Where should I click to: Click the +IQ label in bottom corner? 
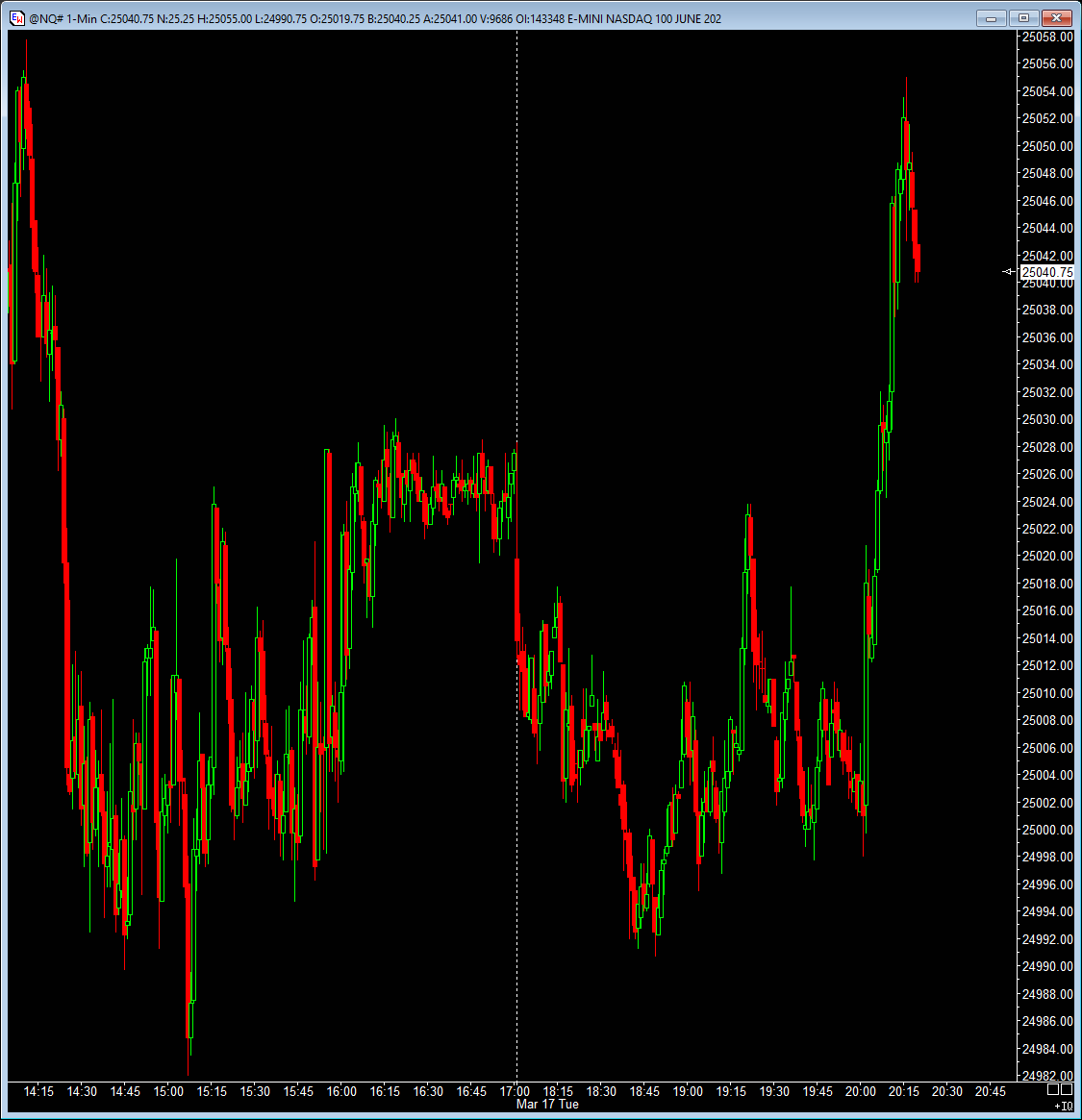[1063, 1107]
